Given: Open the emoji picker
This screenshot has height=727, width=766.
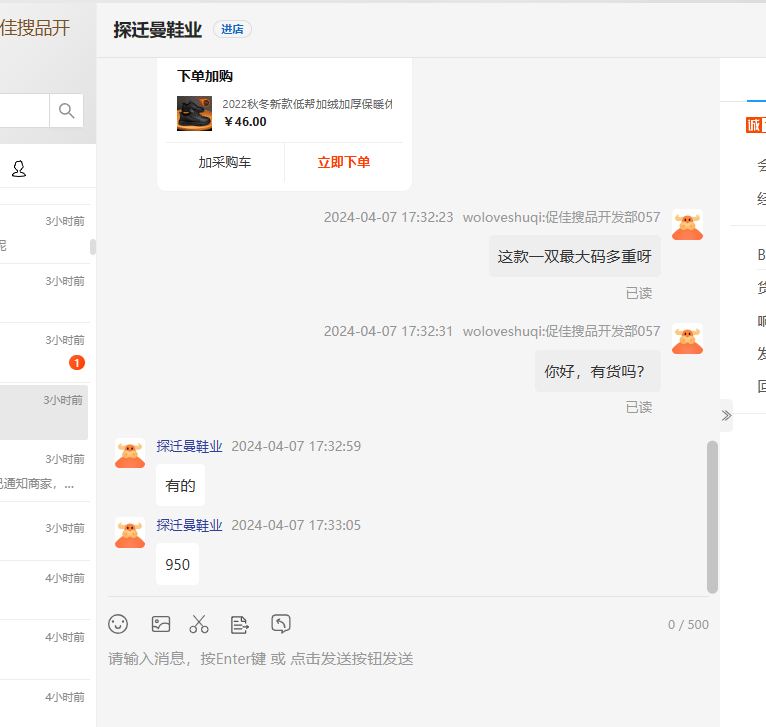Looking at the screenshot, I should [118, 624].
